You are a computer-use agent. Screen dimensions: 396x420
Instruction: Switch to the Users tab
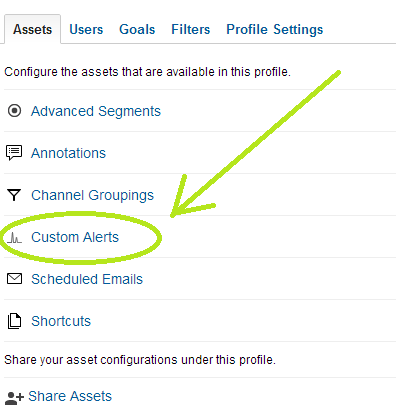point(86,29)
